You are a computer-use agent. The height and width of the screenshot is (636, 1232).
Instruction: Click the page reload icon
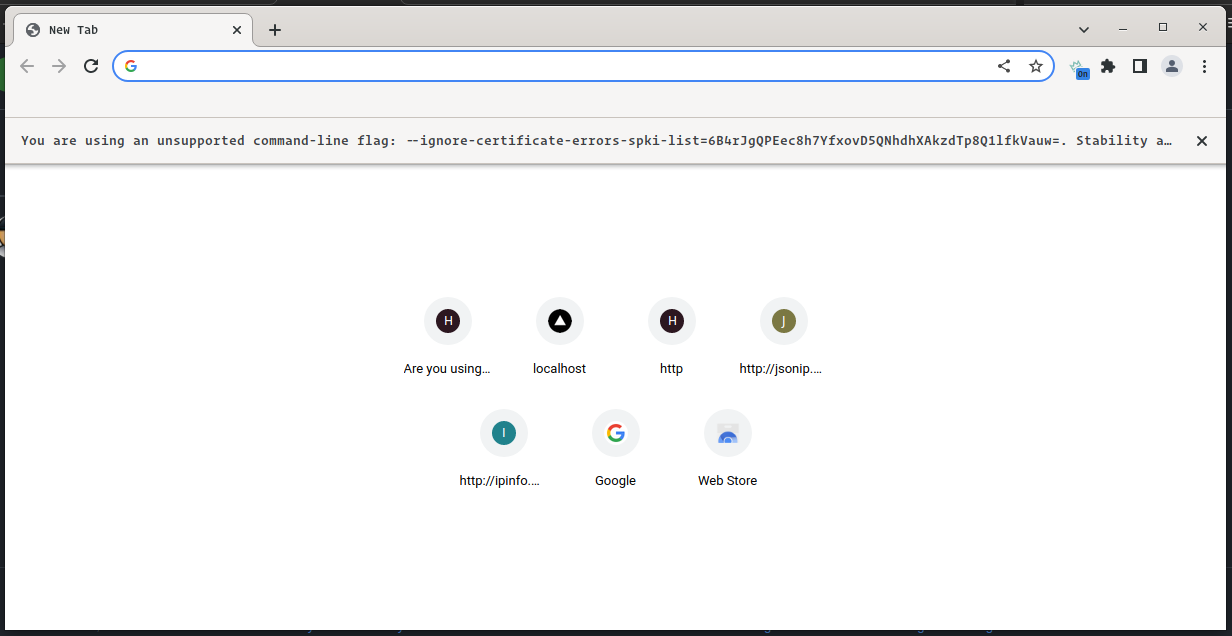[x=90, y=66]
